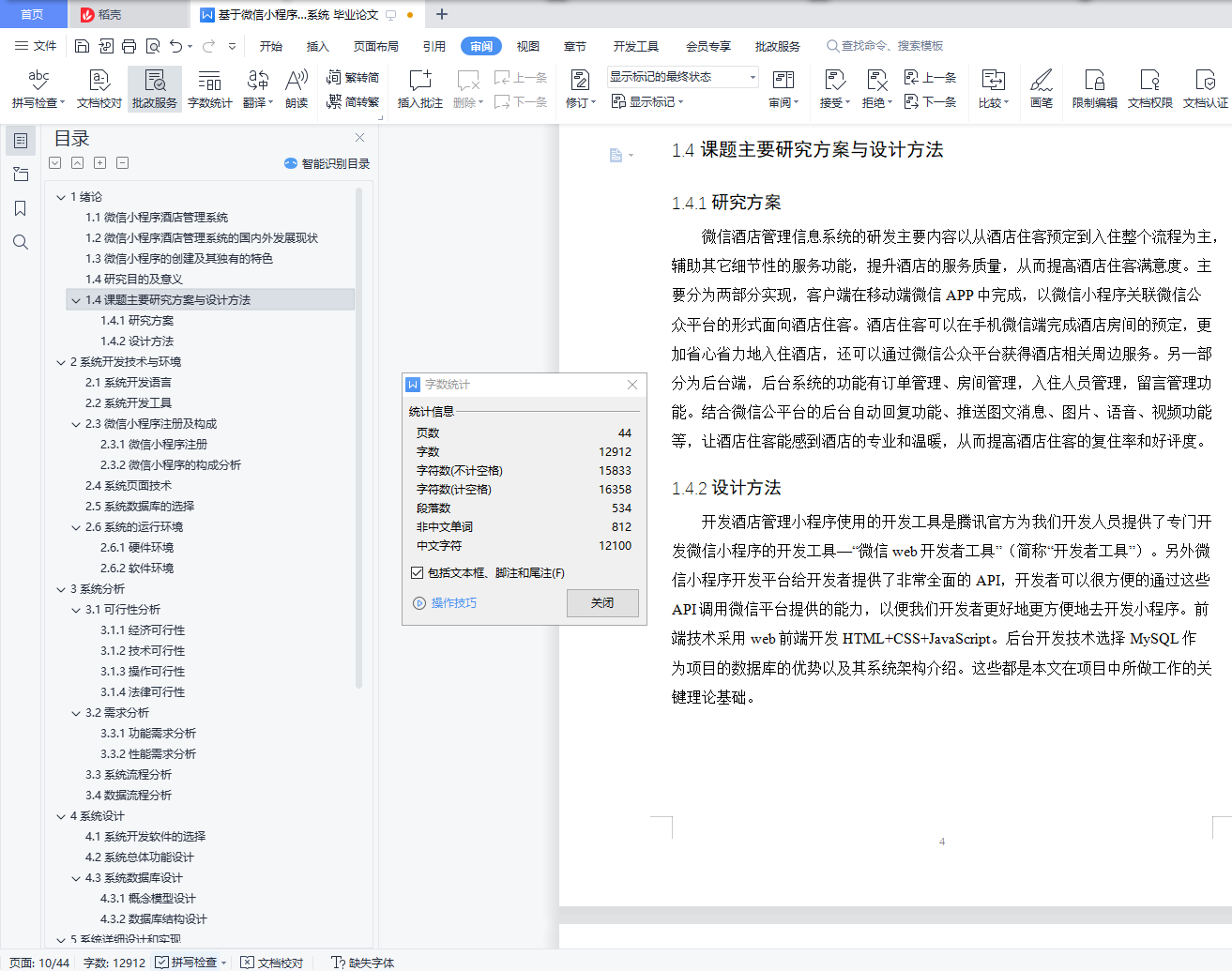Collapse the 2.3 微信小程序注册及构成 node

pos(76,424)
